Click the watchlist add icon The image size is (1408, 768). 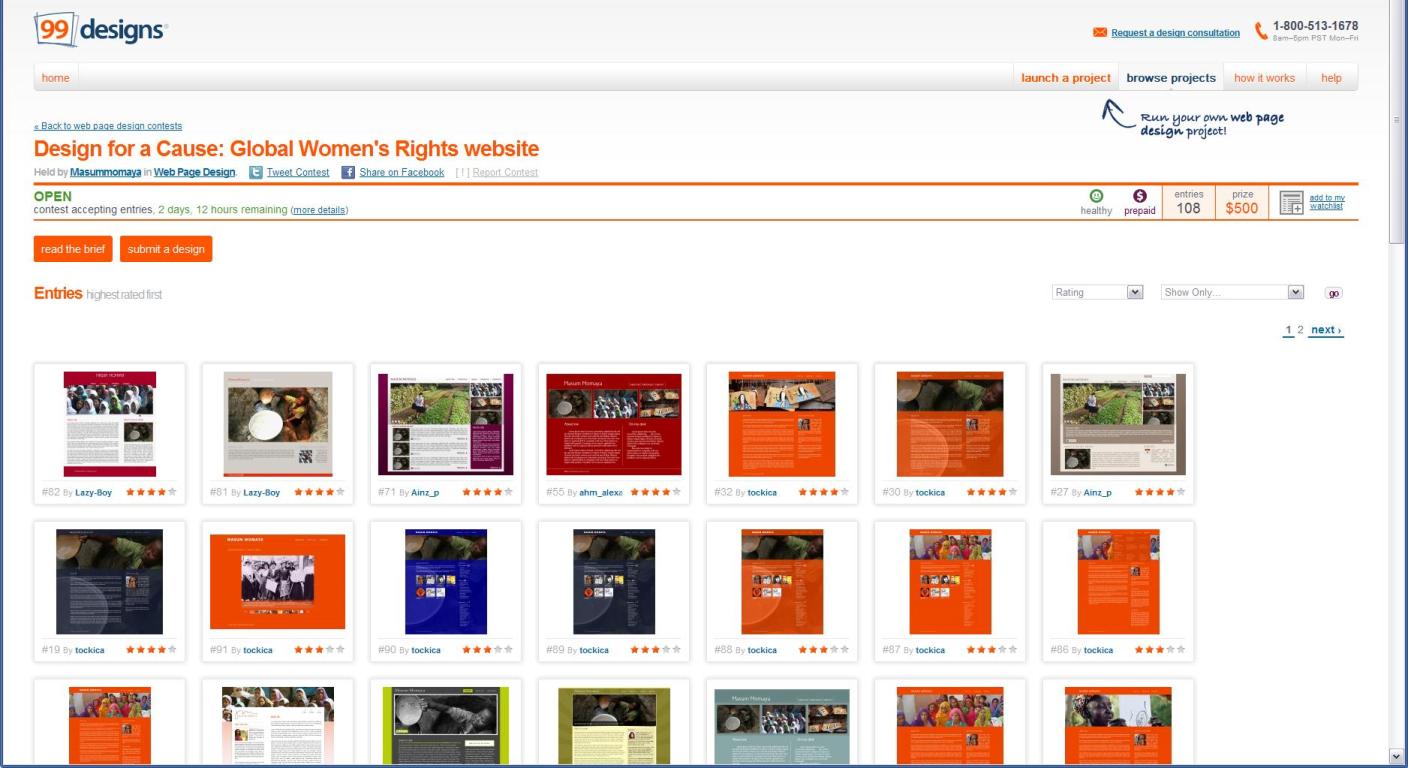click(x=1292, y=203)
